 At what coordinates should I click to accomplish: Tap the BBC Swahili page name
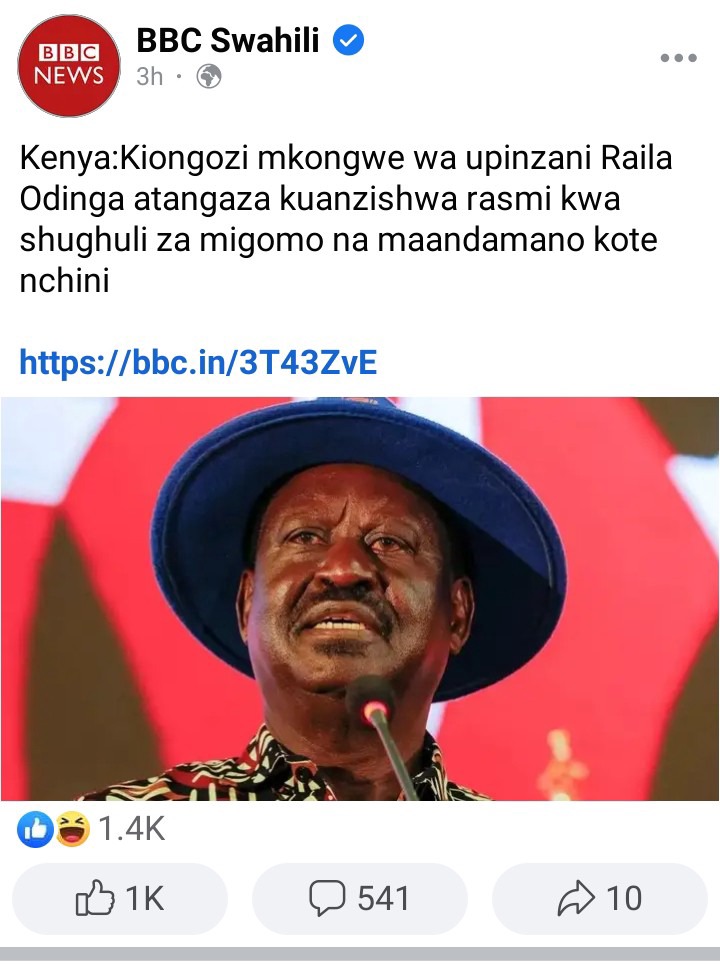click(227, 41)
